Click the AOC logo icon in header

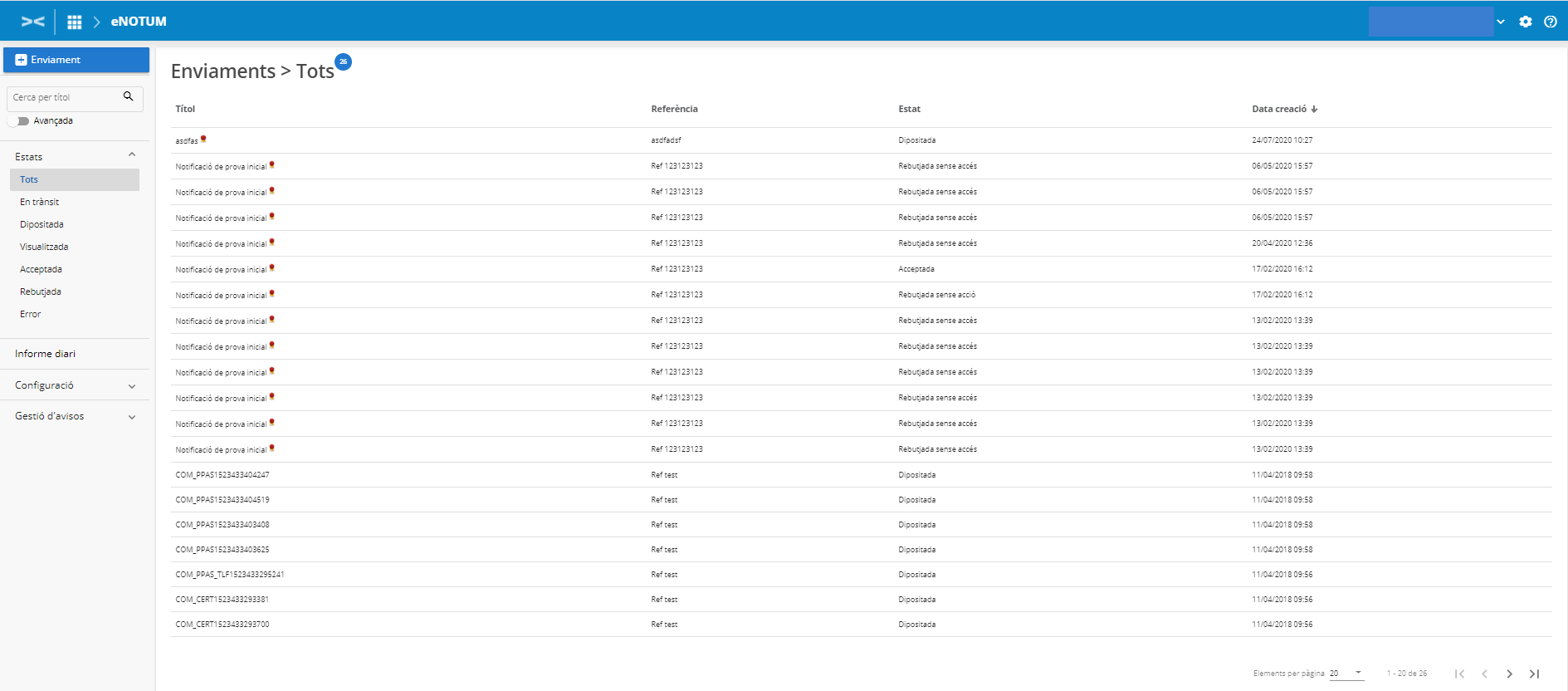point(33,22)
